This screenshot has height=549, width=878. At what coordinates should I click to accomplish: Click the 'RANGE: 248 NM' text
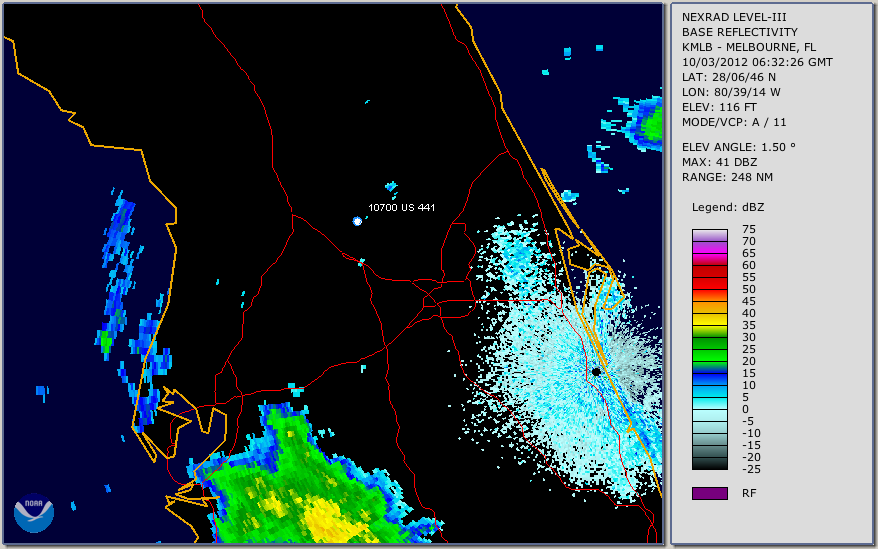727,177
